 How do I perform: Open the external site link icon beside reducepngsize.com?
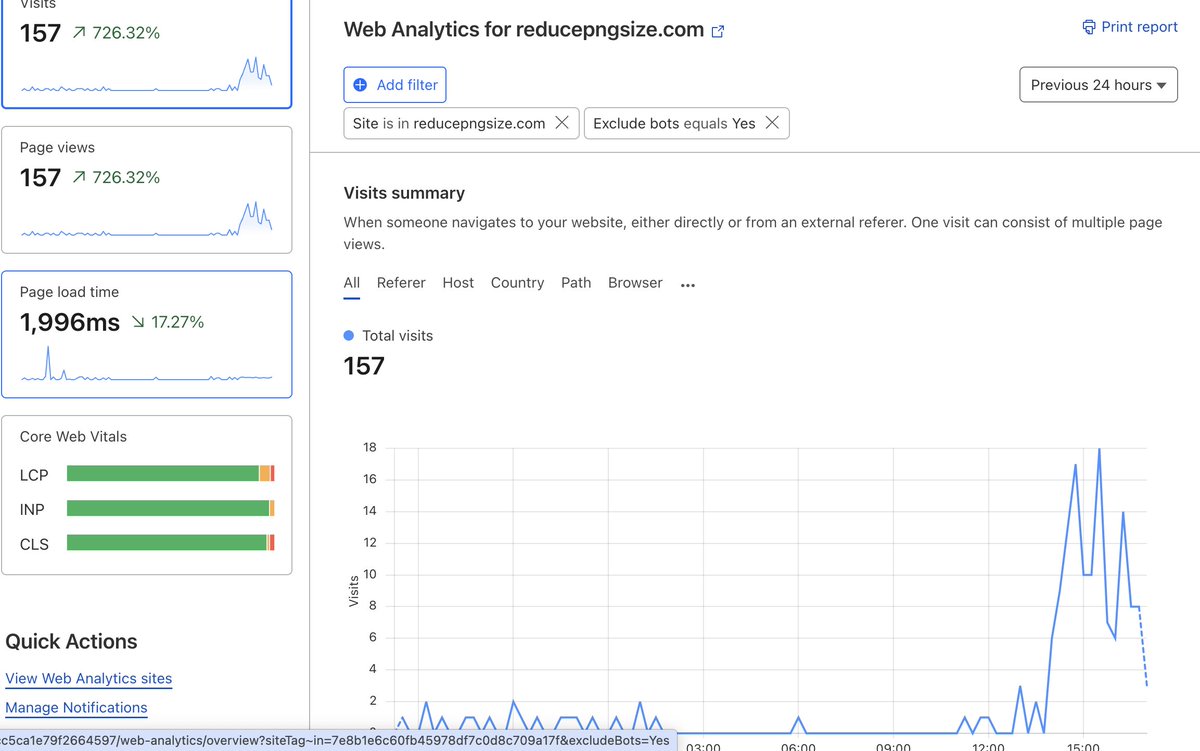click(717, 31)
